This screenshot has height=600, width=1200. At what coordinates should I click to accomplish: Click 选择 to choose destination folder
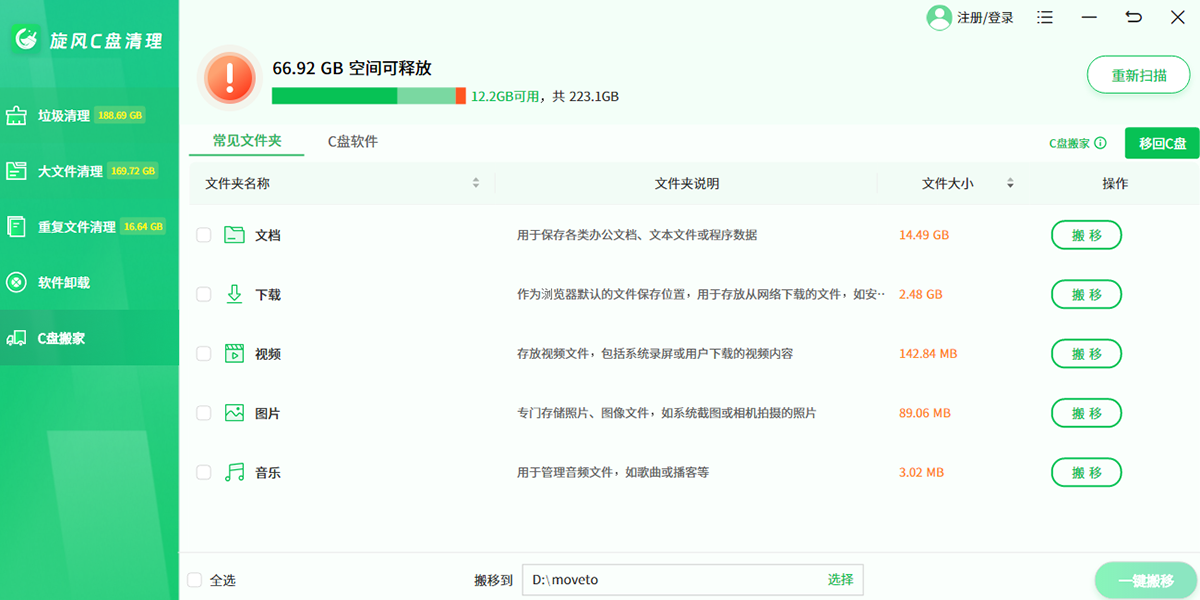click(840, 580)
